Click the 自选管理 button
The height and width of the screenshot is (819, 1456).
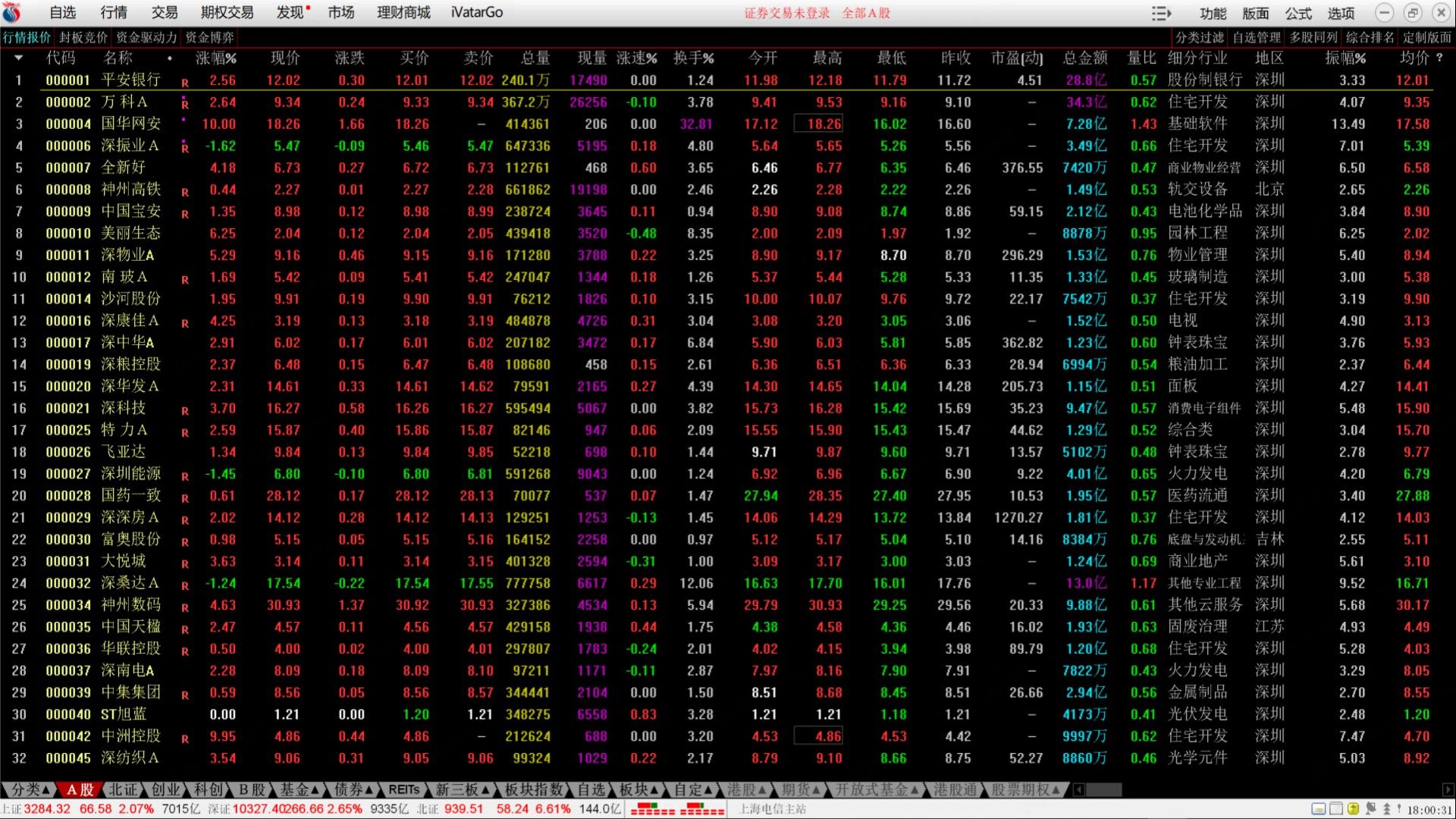1257,37
